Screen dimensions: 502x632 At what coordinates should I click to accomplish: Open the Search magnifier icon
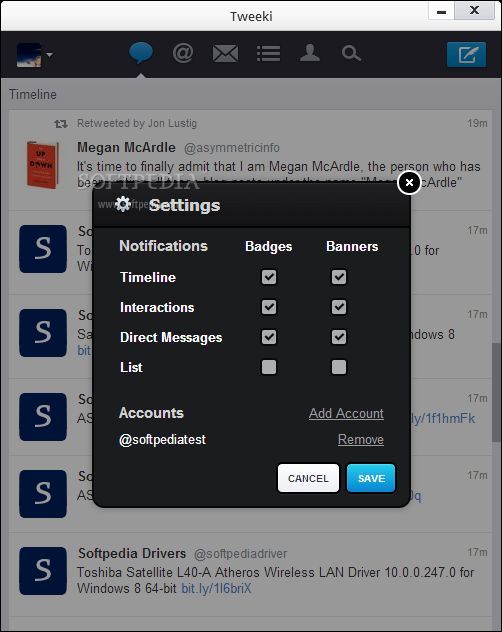point(351,53)
